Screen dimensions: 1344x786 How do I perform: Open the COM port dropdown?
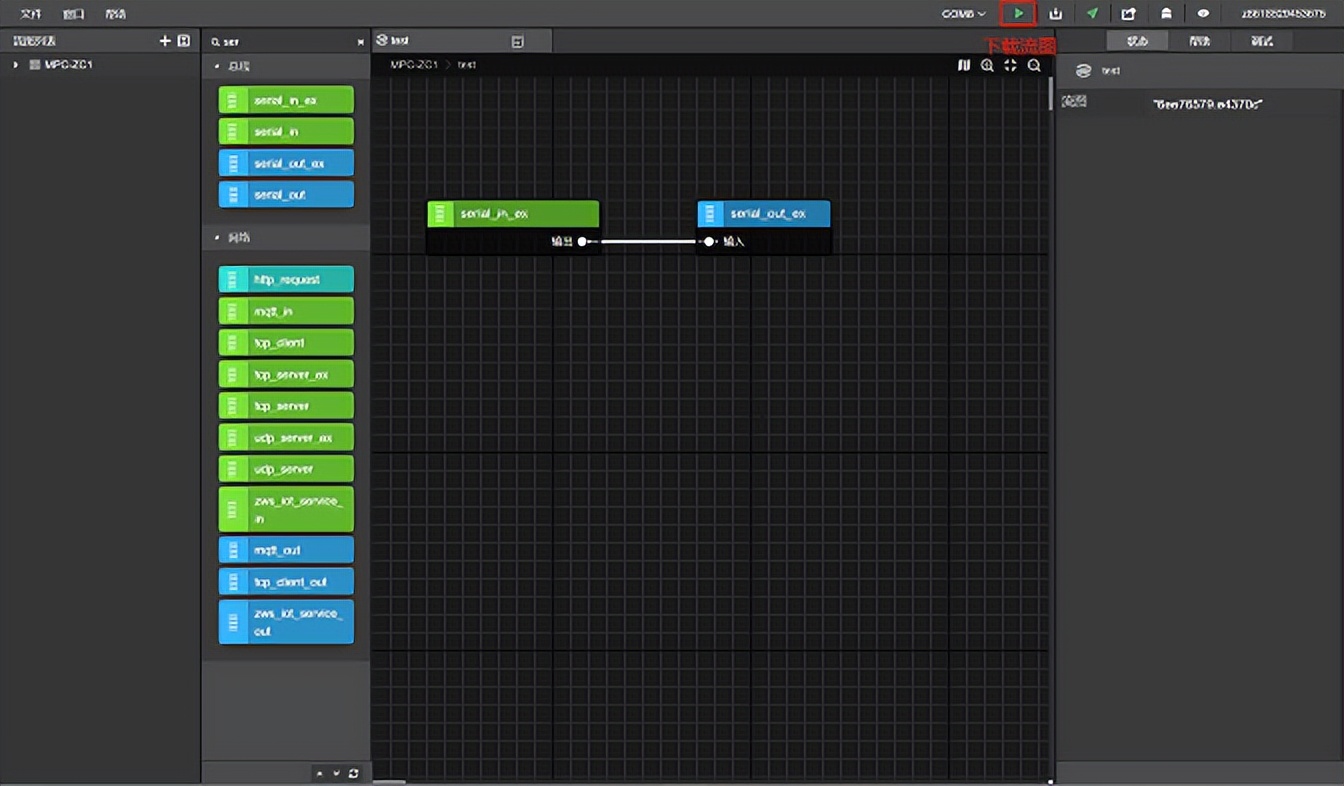coord(963,14)
